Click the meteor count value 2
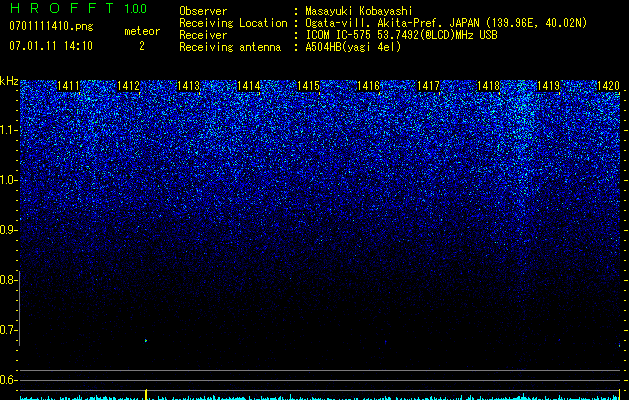 click(142, 46)
